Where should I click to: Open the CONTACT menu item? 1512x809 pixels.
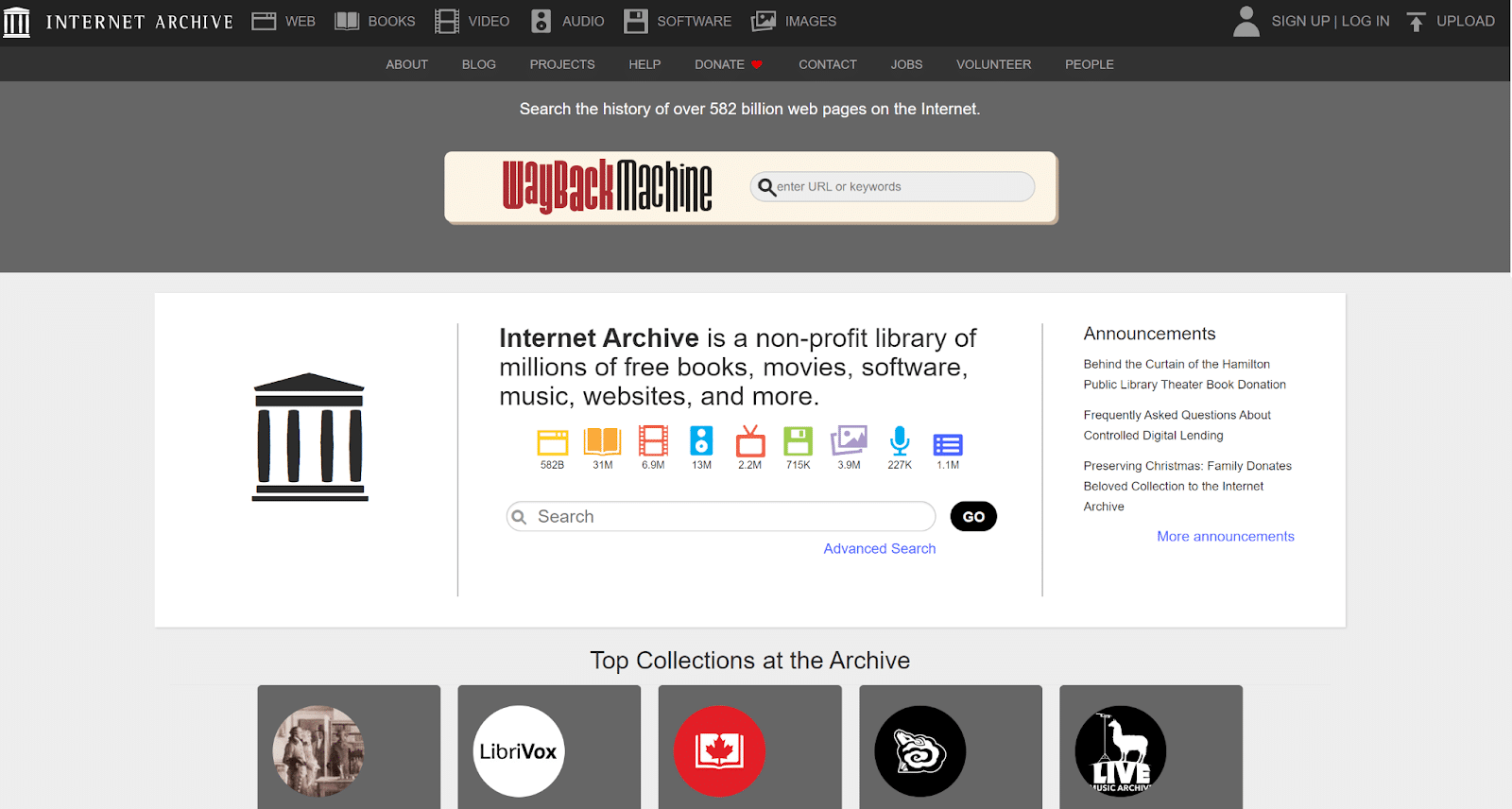[828, 64]
